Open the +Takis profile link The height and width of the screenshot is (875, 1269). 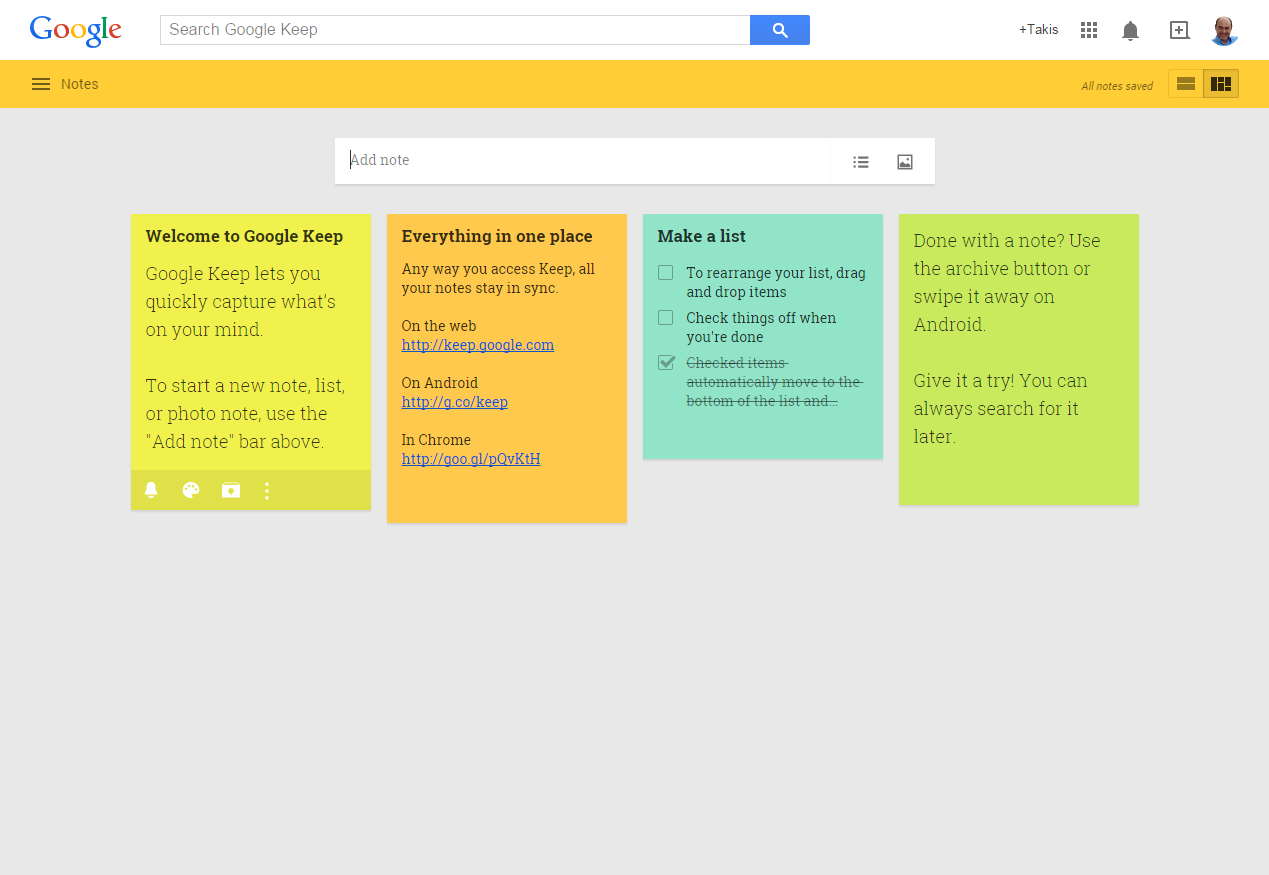1038,30
